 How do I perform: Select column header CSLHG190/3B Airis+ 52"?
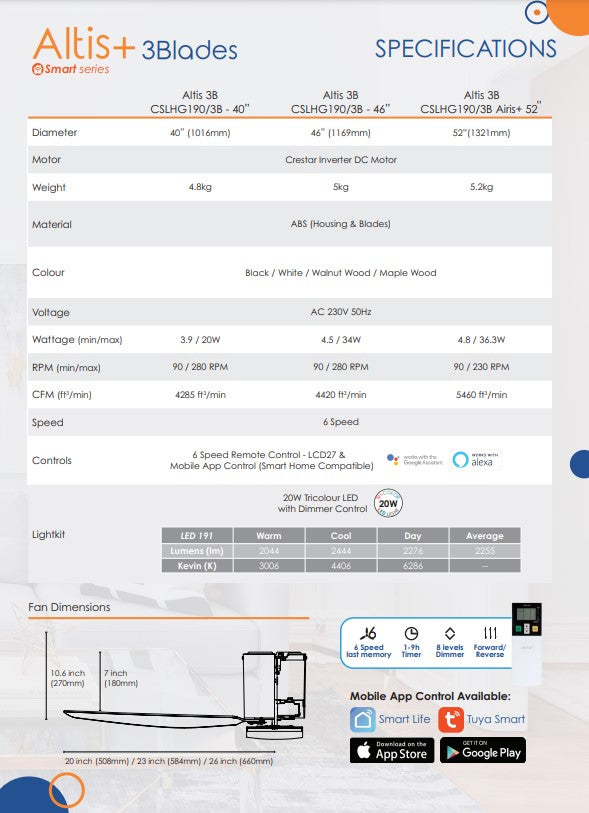pyautogui.click(x=481, y=109)
